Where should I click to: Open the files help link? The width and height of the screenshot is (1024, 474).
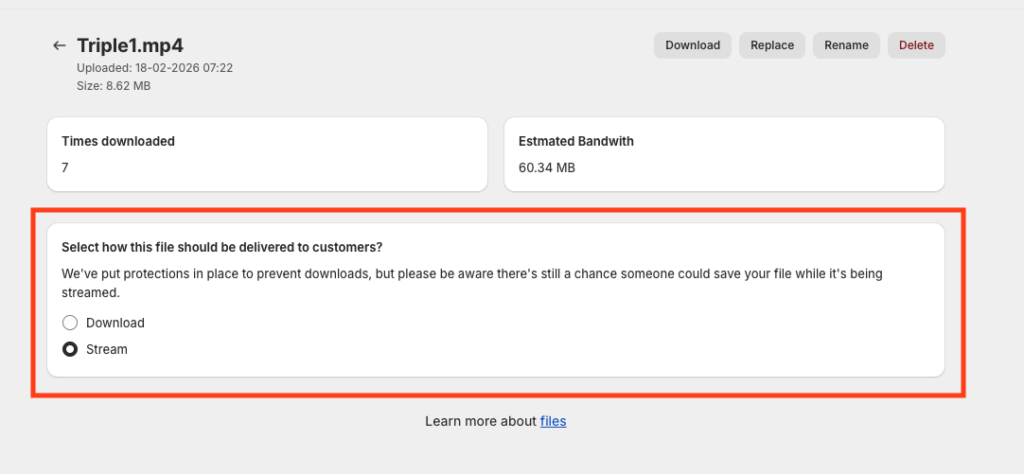coord(553,421)
